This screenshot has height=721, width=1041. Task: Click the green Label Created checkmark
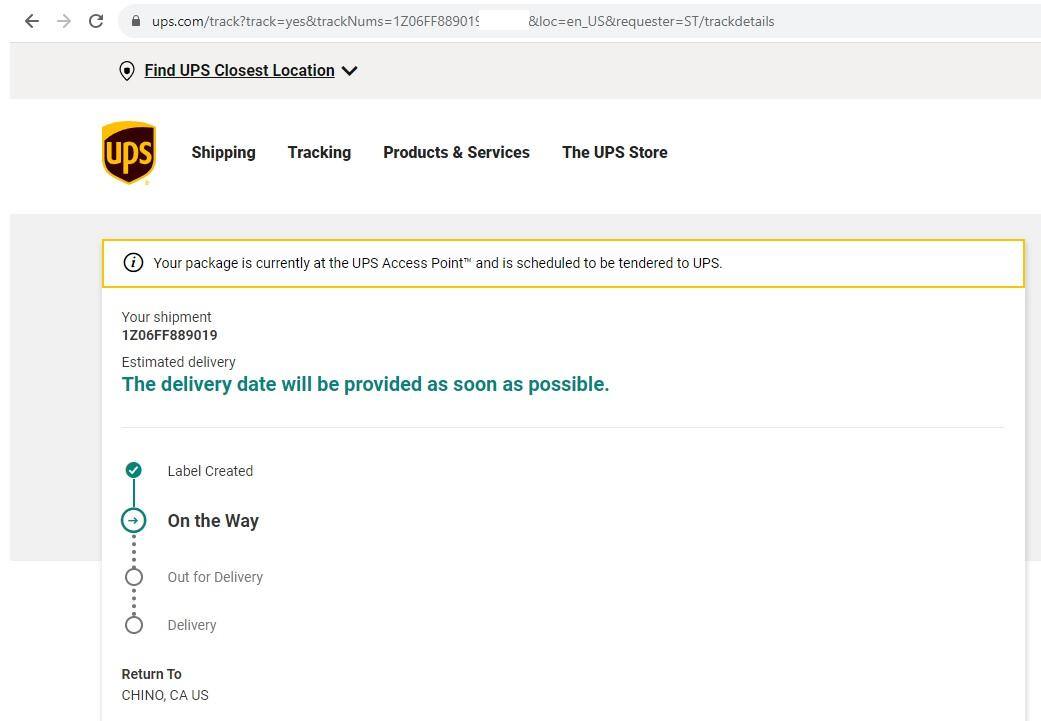click(134, 470)
